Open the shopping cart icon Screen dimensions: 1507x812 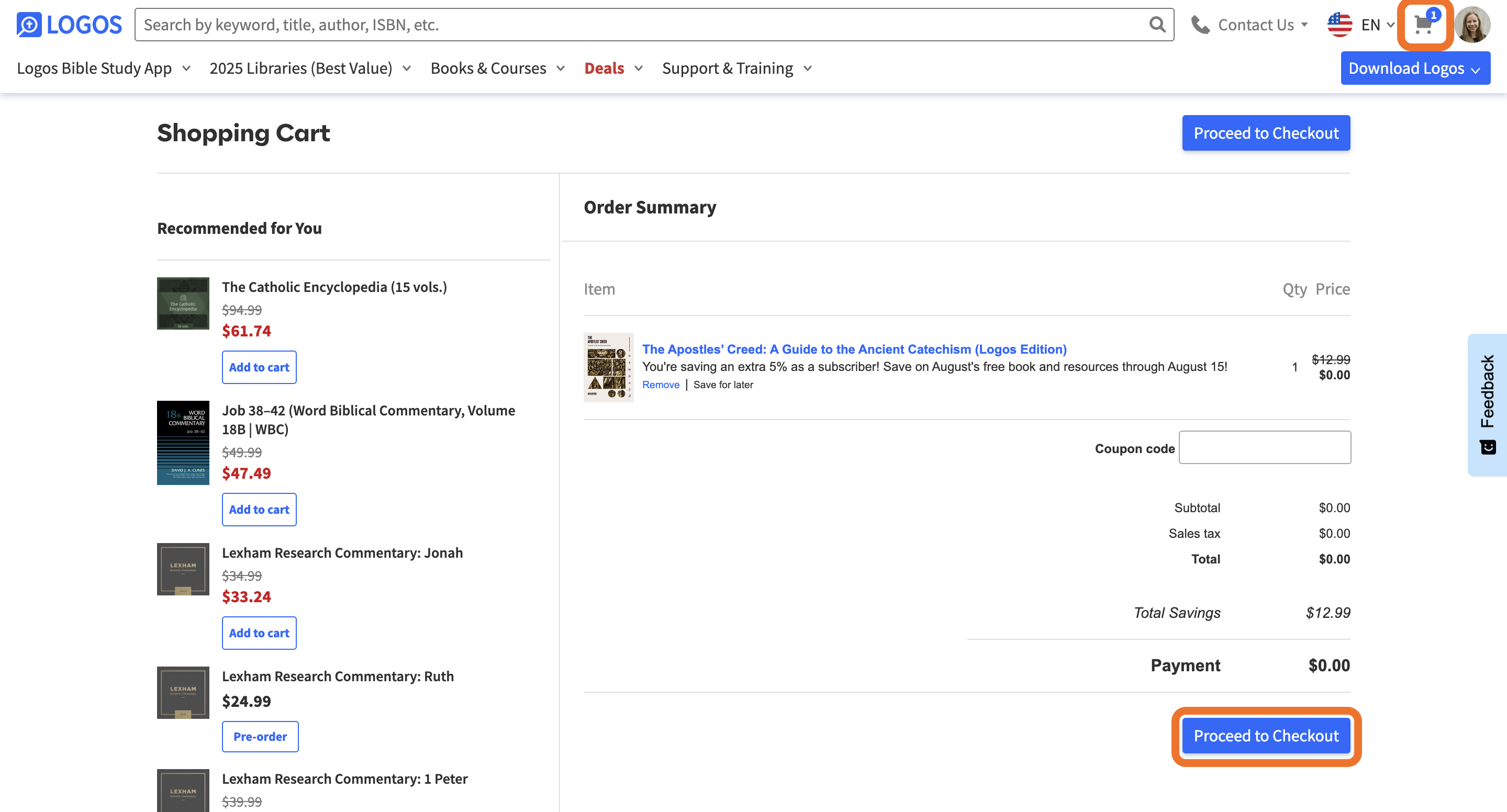pos(1423,25)
